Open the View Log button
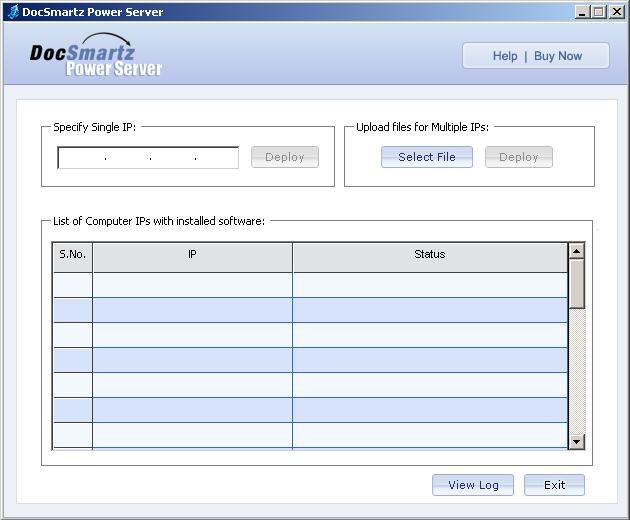Viewport: 630px width, 520px height. [x=473, y=485]
